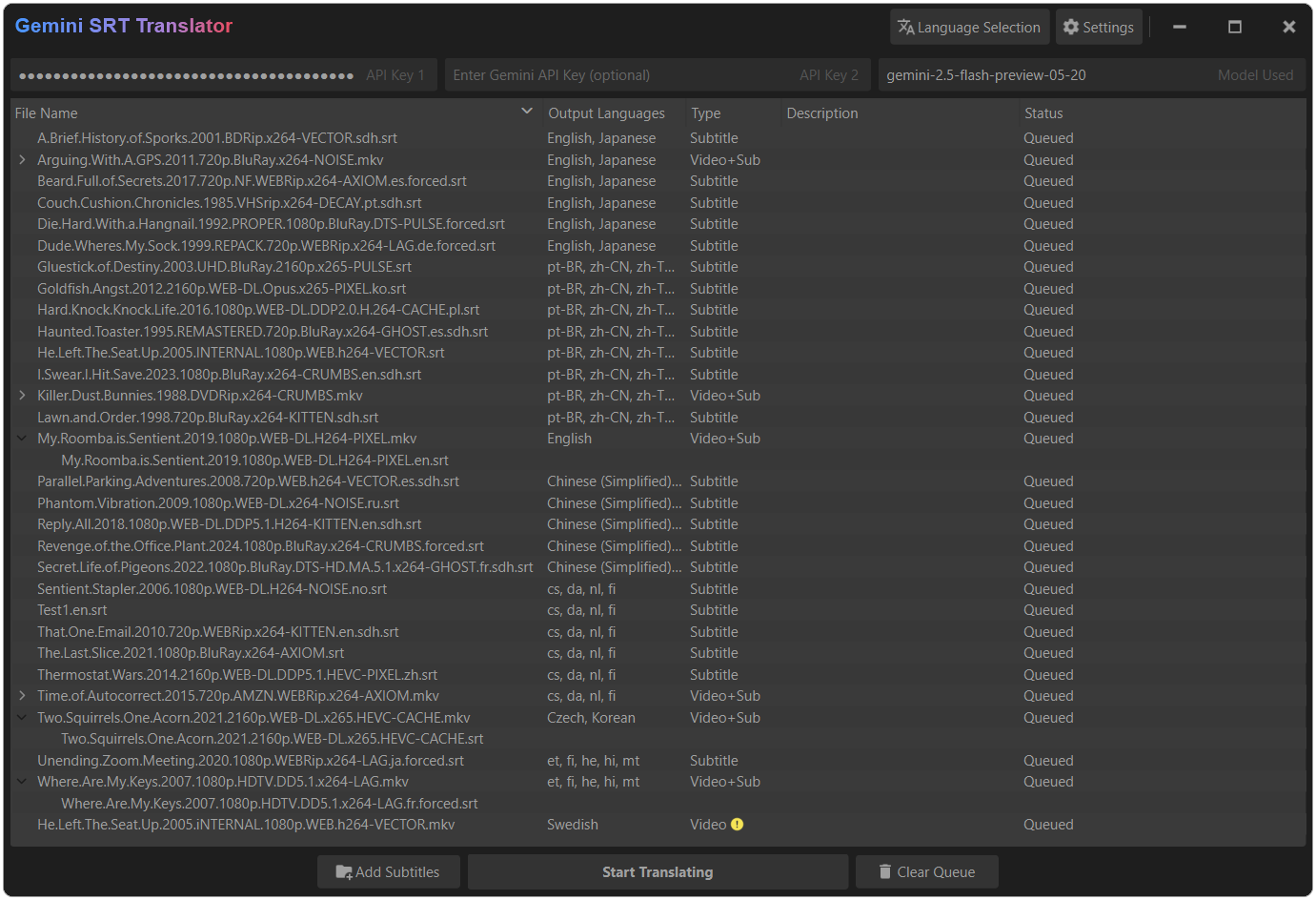
Task: Select child My.Roomba.is.Sentient en.srt subtitle
Action: pos(254,460)
